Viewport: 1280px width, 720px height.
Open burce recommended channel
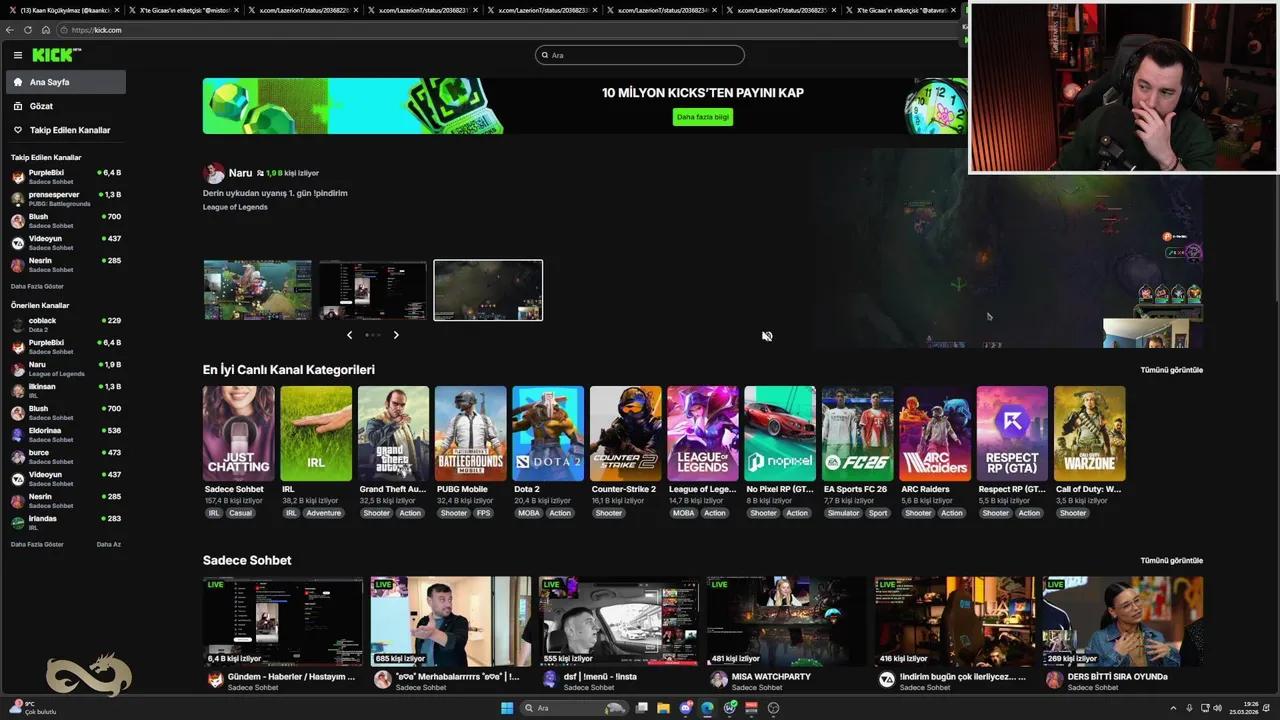[x=65, y=457]
